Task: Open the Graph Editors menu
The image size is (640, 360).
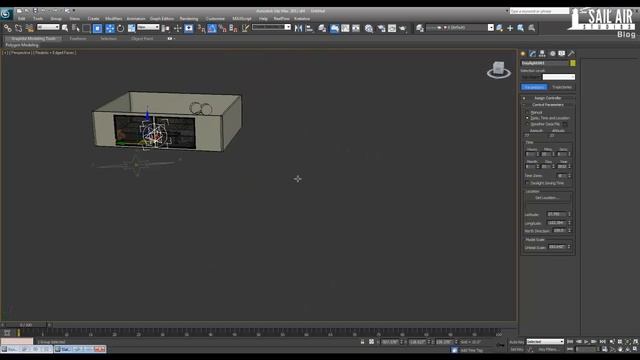Action: [x=162, y=19]
